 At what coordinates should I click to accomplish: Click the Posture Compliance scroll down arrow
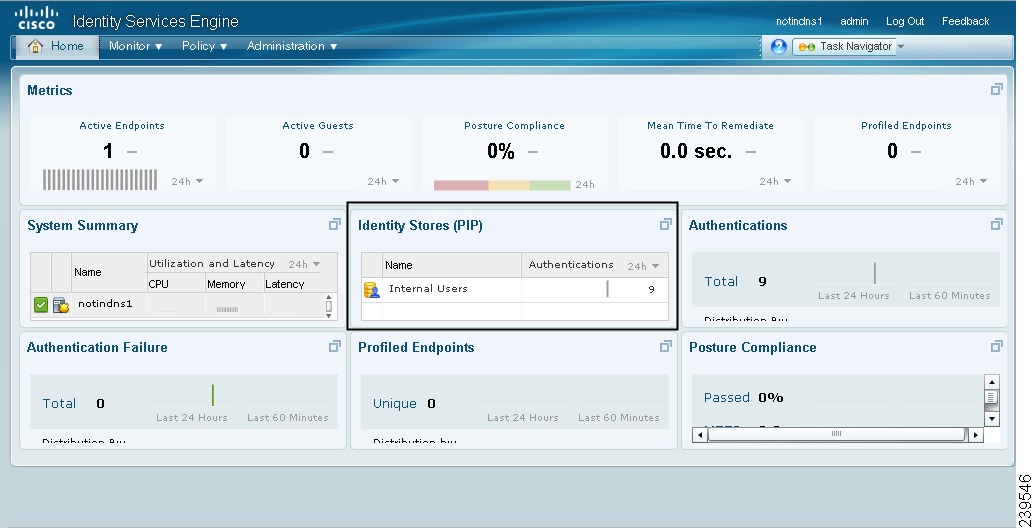991,418
